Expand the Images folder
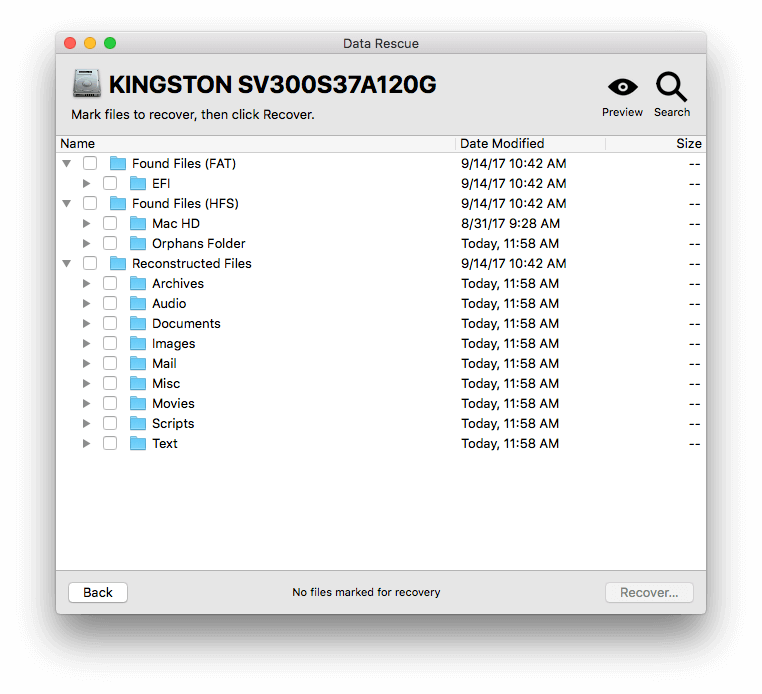Screen dimensions: 762x694 [87, 343]
